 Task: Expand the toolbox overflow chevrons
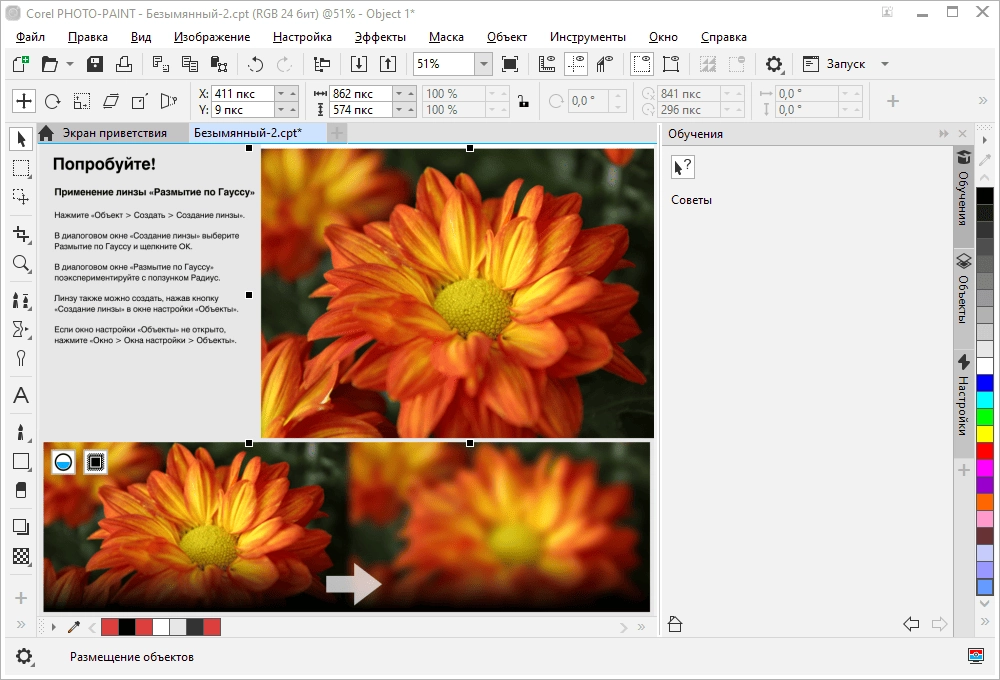coord(21,625)
